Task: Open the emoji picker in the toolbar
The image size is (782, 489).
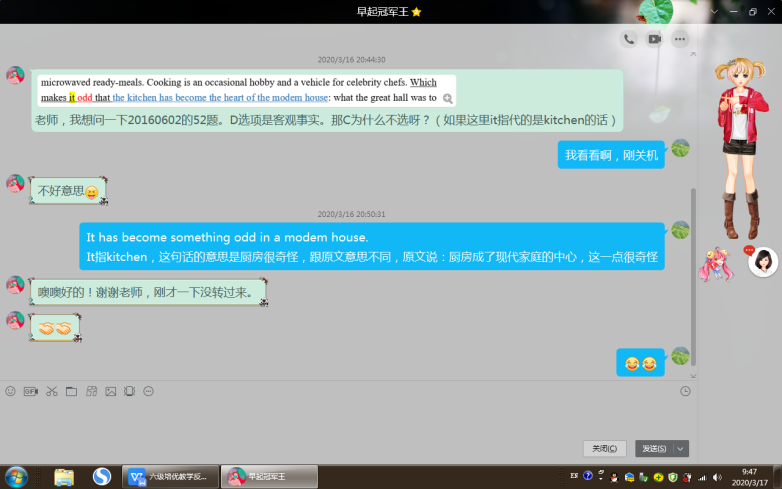Action: pyautogui.click(x=10, y=391)
